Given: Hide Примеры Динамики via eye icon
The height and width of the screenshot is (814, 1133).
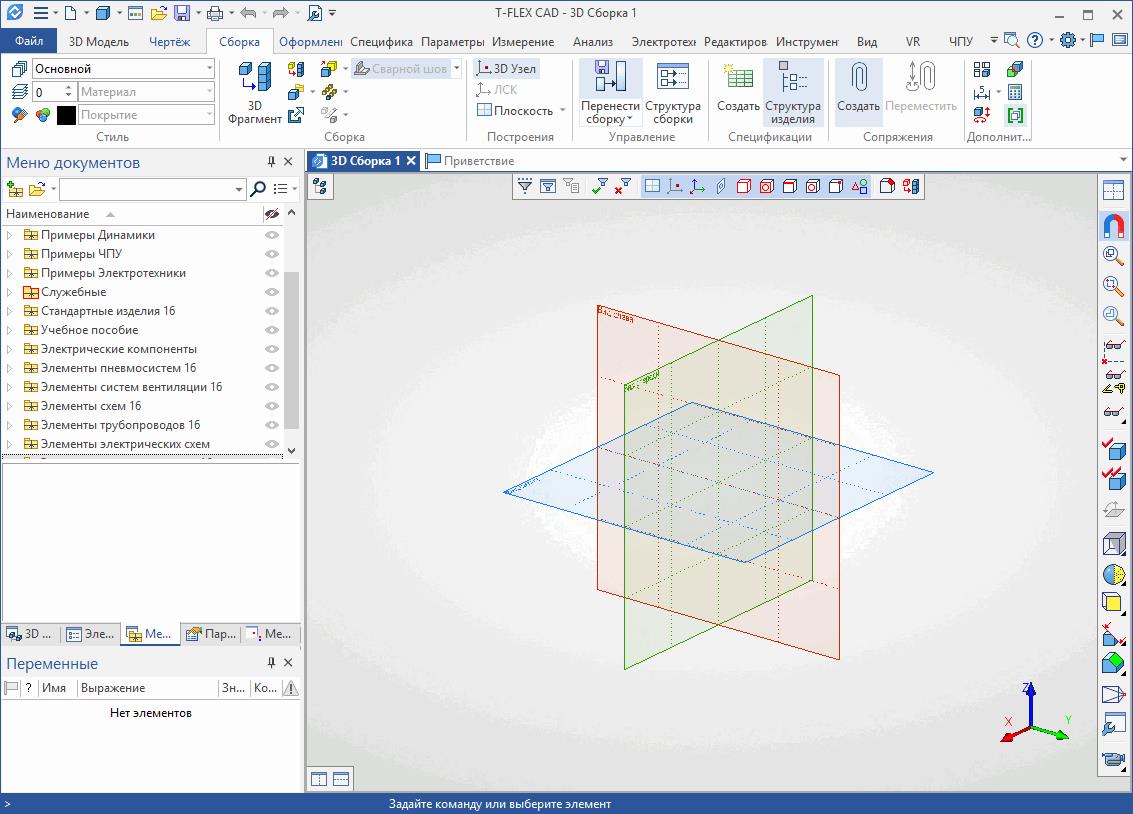Looking at the screenshot, I should [271, 236].
